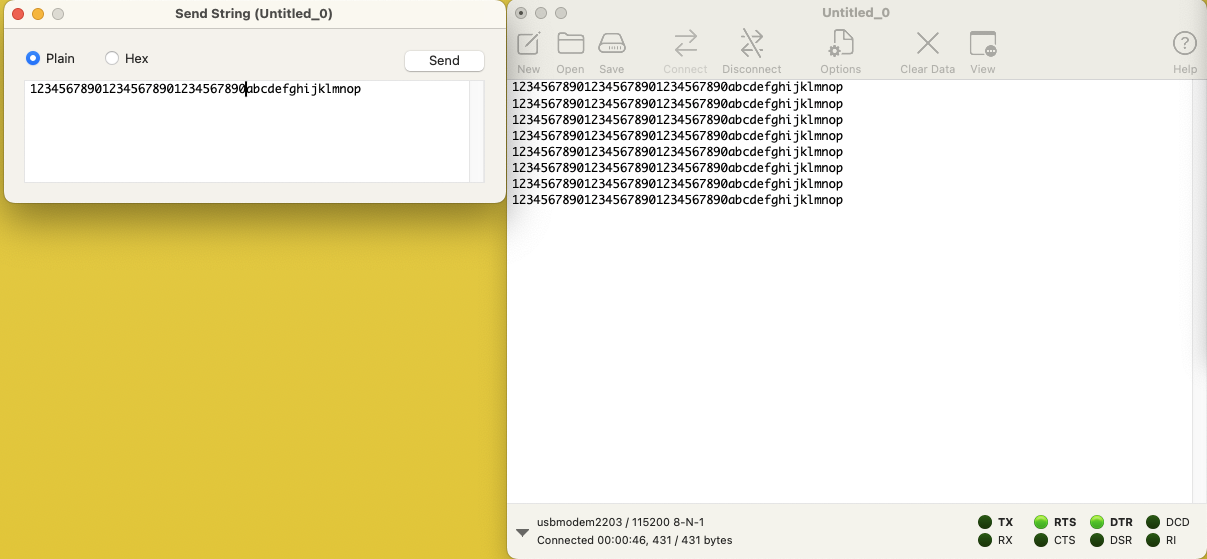Click the send text field scrollbar track
The width and height of the screenshot is (1207, 559).
[477, 131]
